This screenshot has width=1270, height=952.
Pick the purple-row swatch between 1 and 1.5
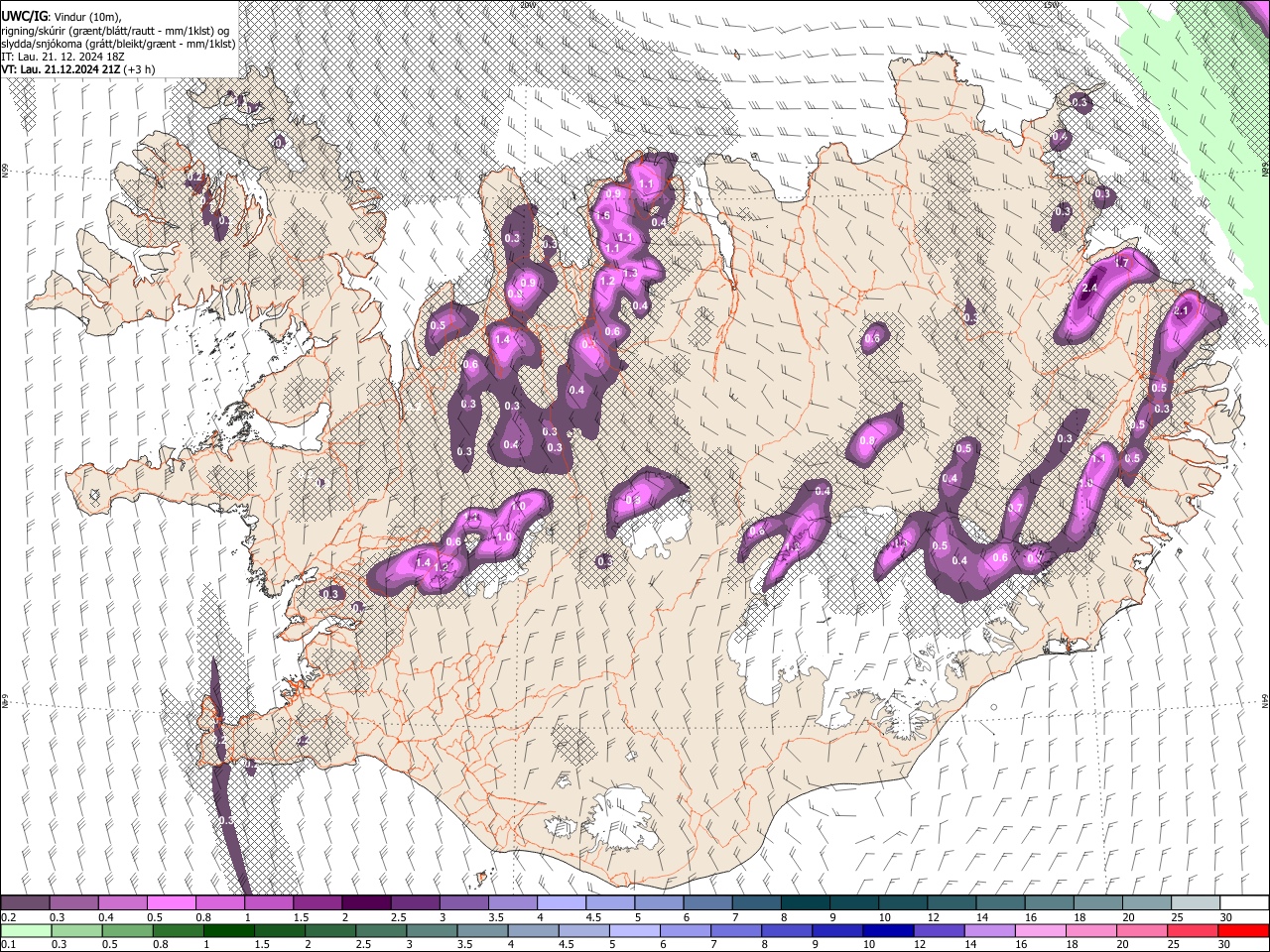[x=269, y=903]
